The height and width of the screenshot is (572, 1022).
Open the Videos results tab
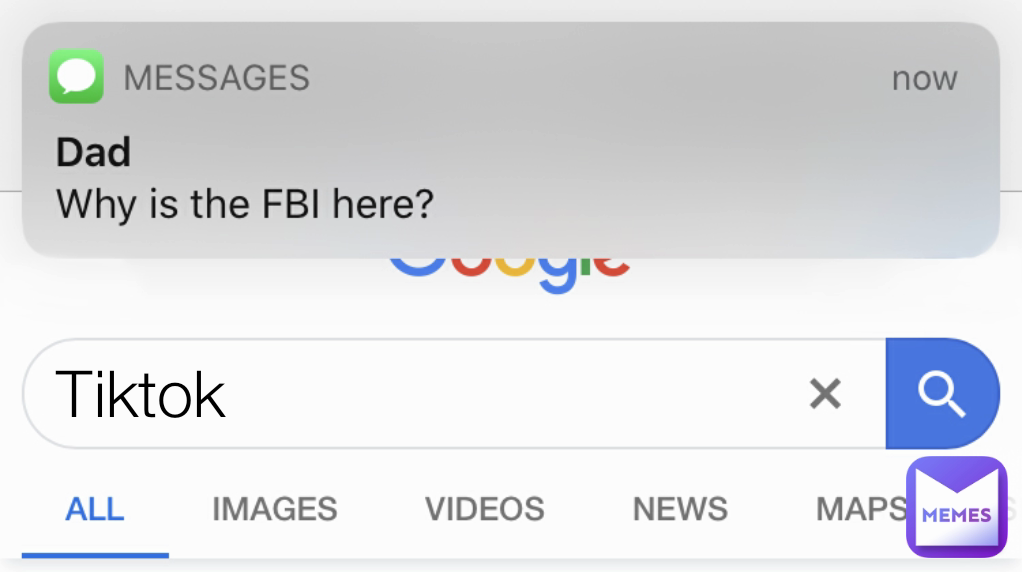484,509
